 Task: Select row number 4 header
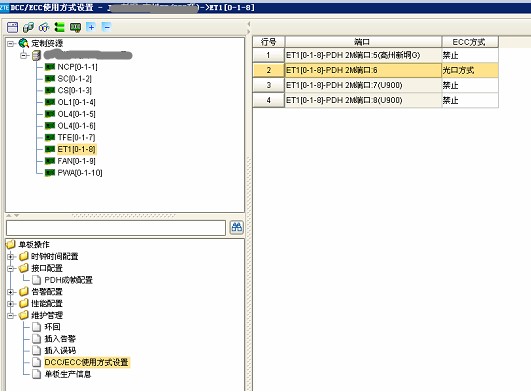tap(269, 100)
